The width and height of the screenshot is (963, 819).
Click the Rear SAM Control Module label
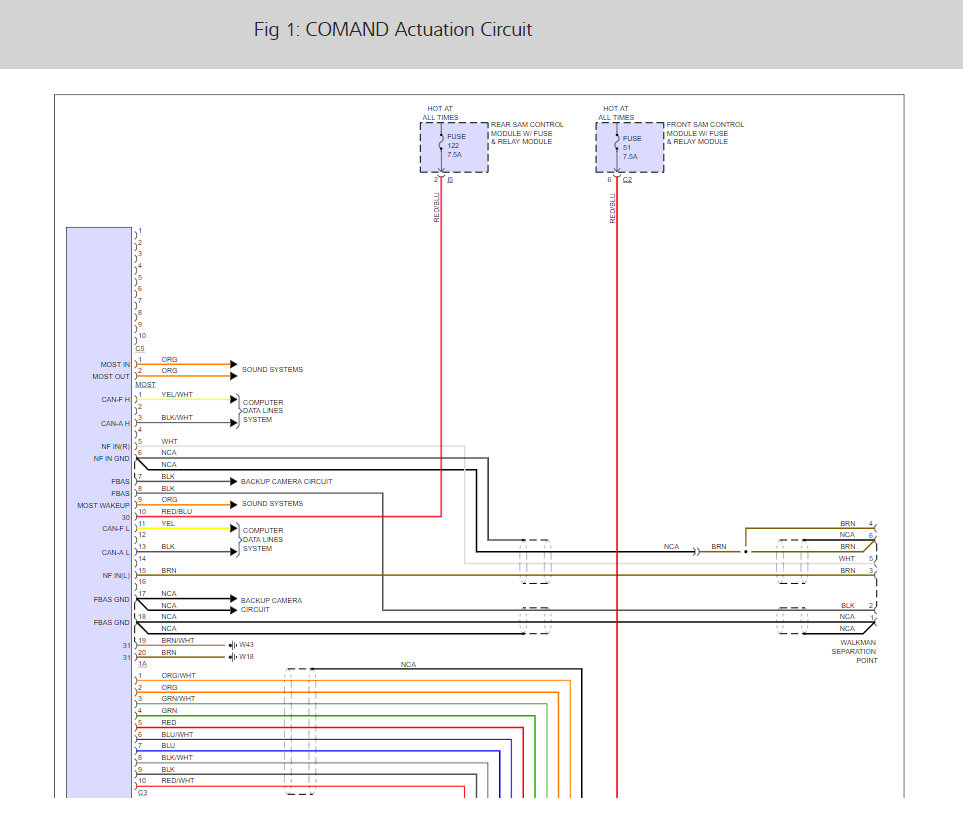click(527, 133)
